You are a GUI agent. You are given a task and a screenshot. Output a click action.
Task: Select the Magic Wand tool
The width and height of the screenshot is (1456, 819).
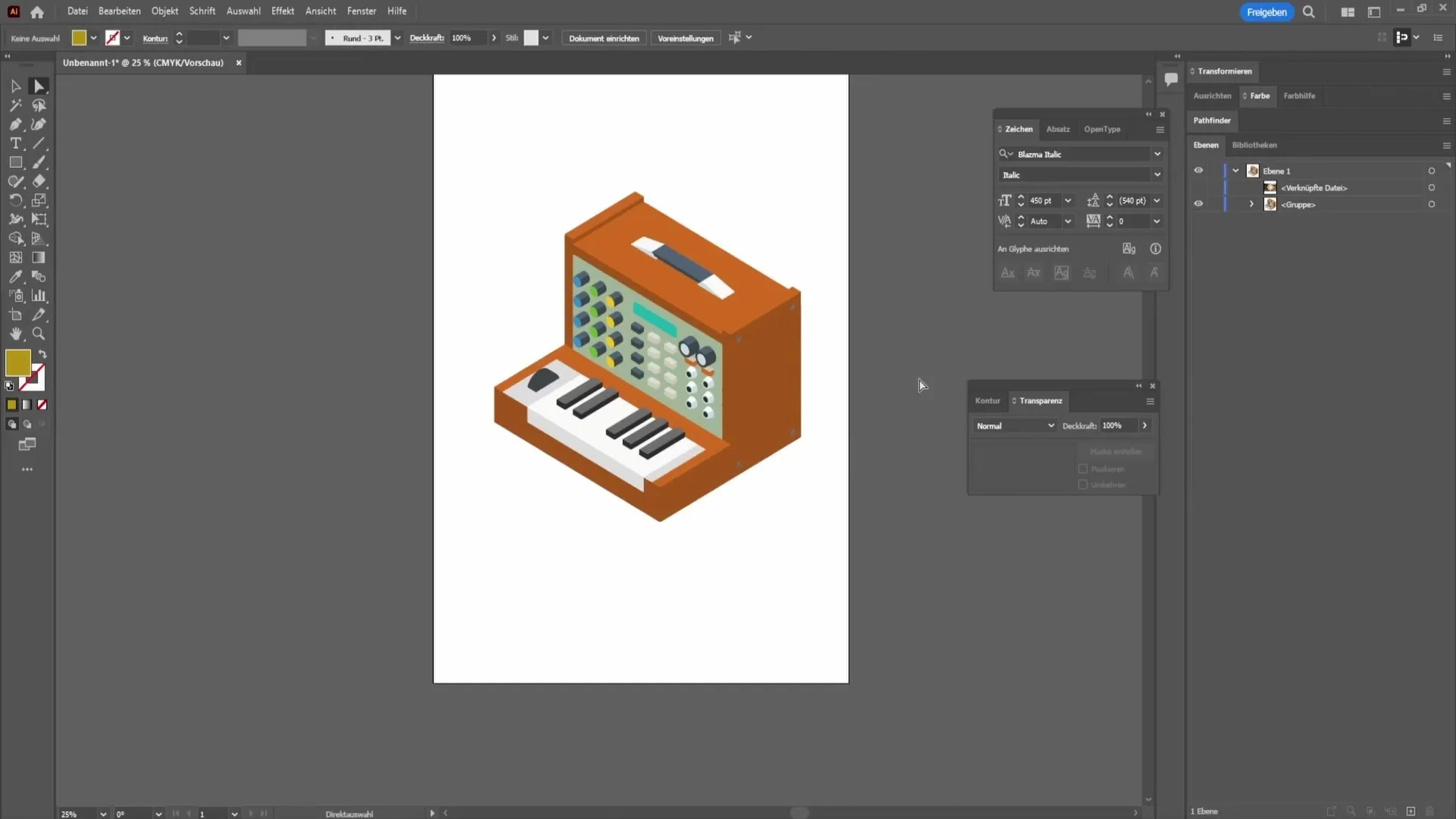[x=15, y=105]
